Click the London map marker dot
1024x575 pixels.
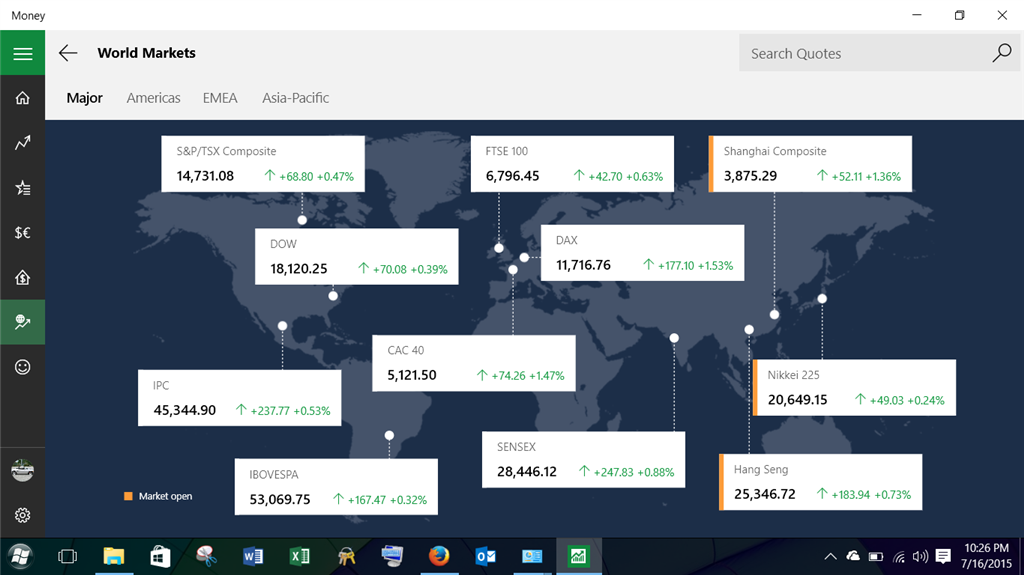(x=499, y=248)
